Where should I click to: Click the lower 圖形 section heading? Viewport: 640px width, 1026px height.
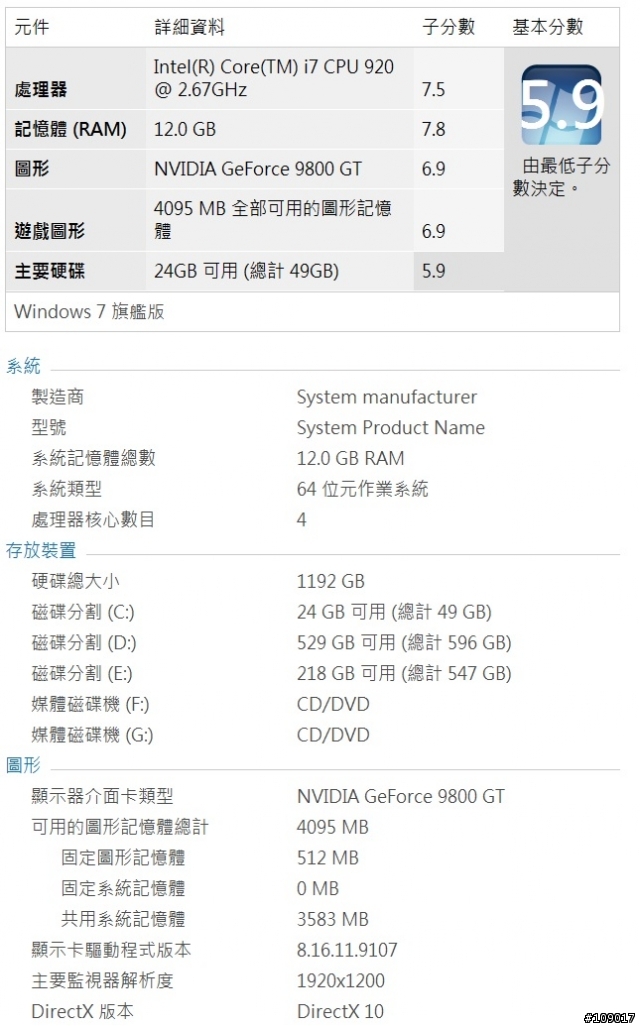click(x=23, y=765)
